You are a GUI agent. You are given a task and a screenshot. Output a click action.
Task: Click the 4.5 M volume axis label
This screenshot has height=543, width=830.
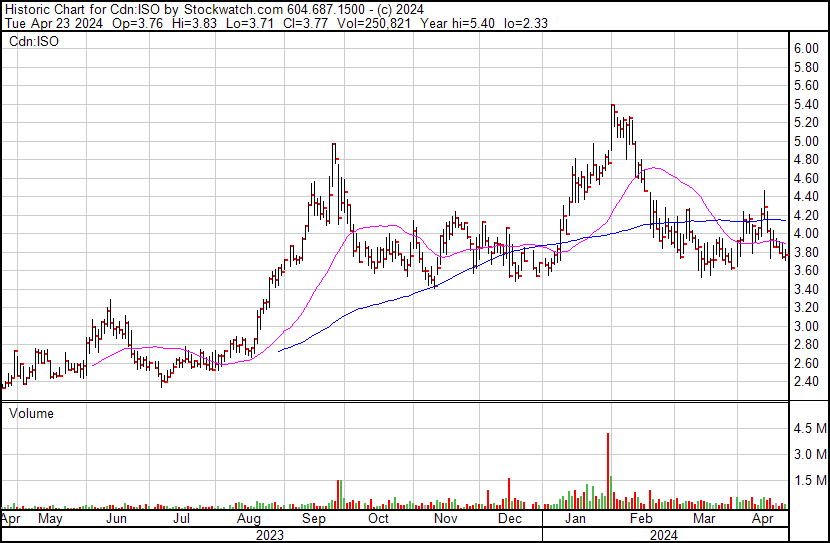pos(809,429)
